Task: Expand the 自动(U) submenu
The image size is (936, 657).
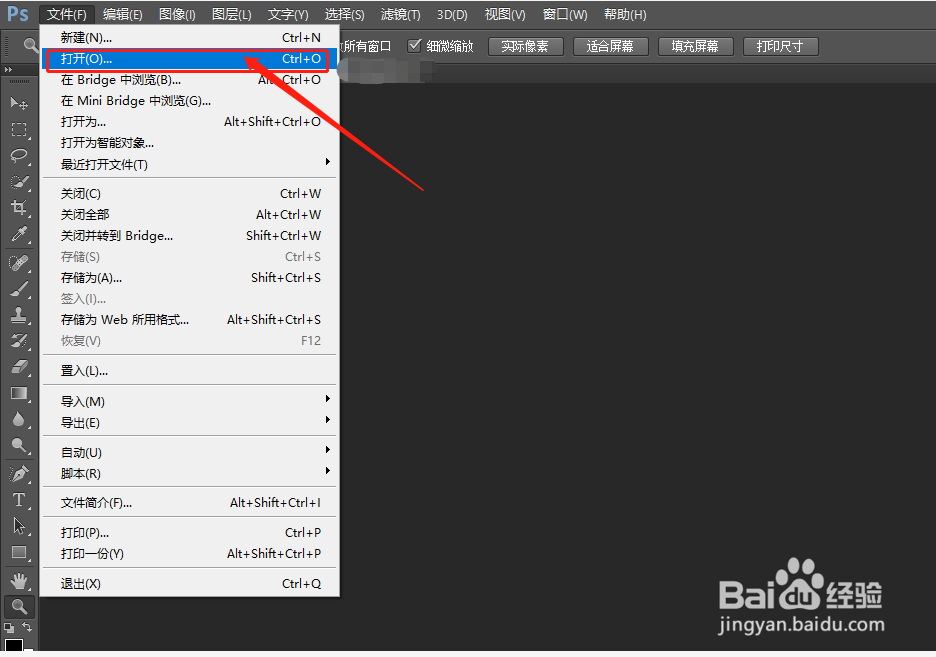Action: [x=189, y=452]
